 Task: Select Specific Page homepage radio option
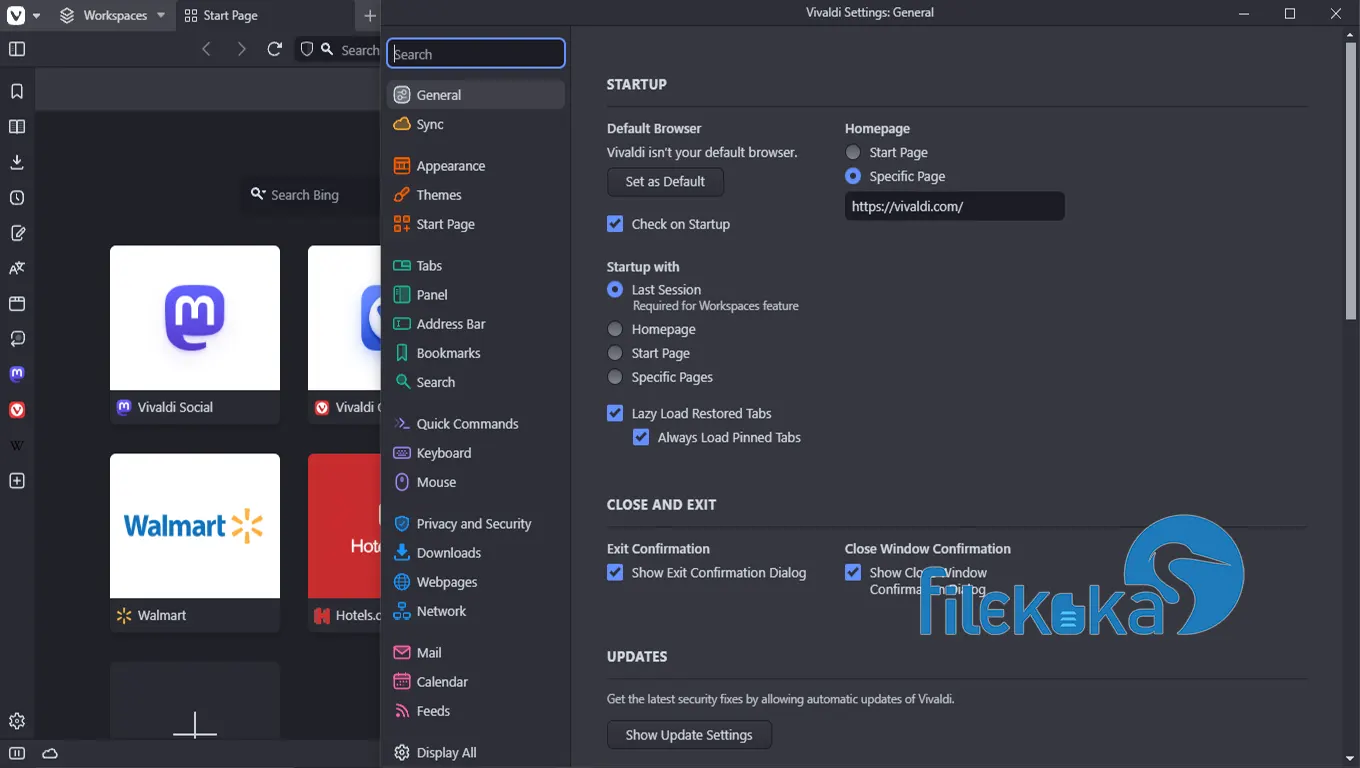coord(853,176)
